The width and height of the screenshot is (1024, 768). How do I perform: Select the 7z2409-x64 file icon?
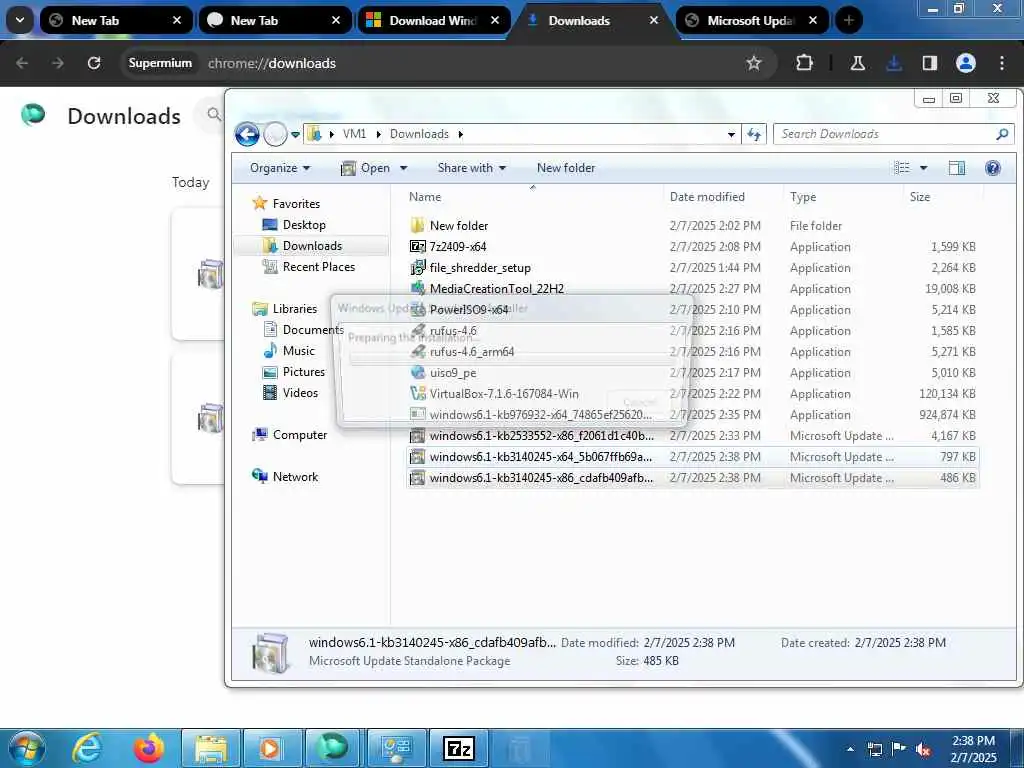point(417,246)
